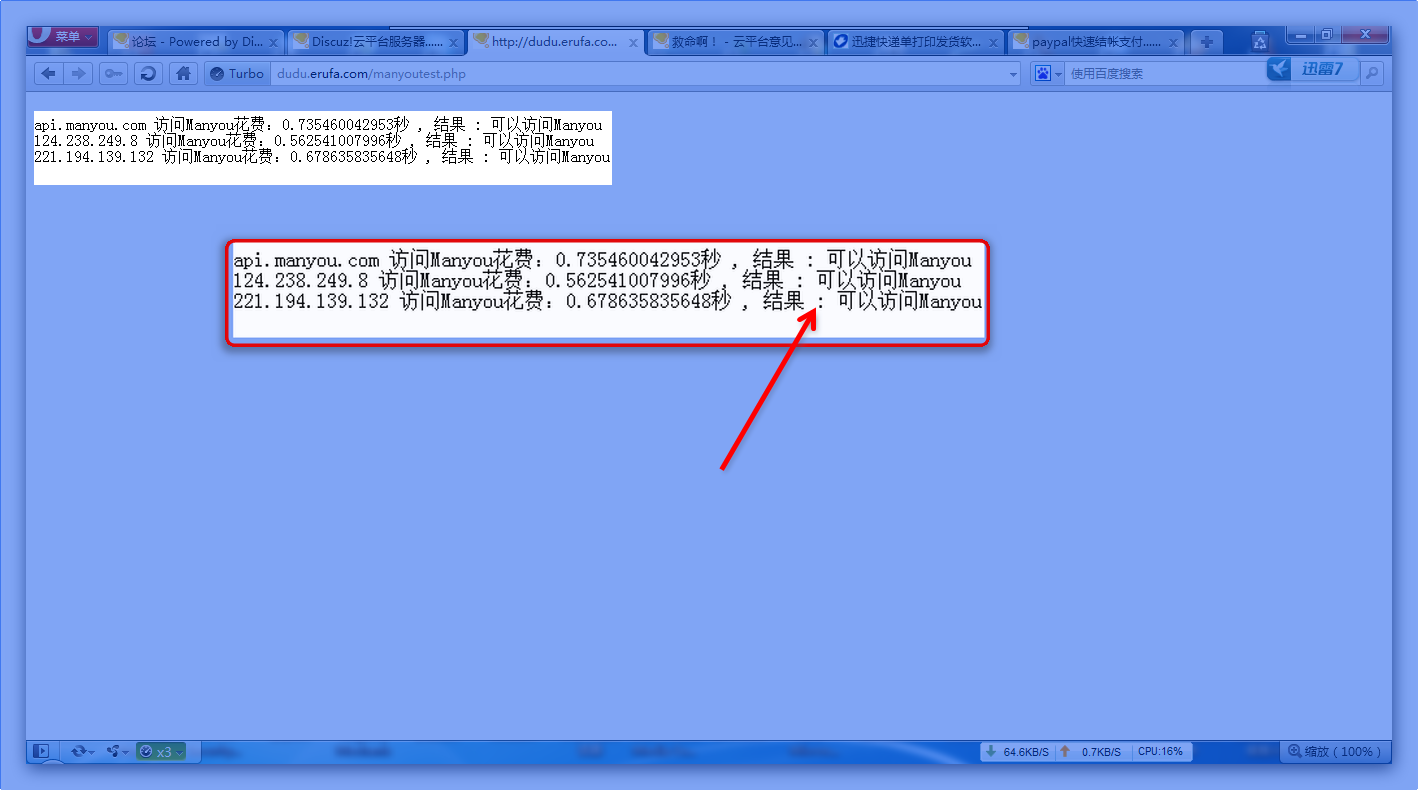The image size is (1418, 790).
Task: Toggle the side panel button in status bar
Action: [x=41, y=751]
